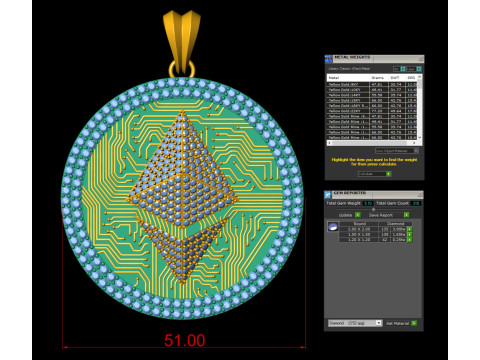Close the Gem Reporter panel
Screen dimensions: 480x360
[x=420, y=195]
